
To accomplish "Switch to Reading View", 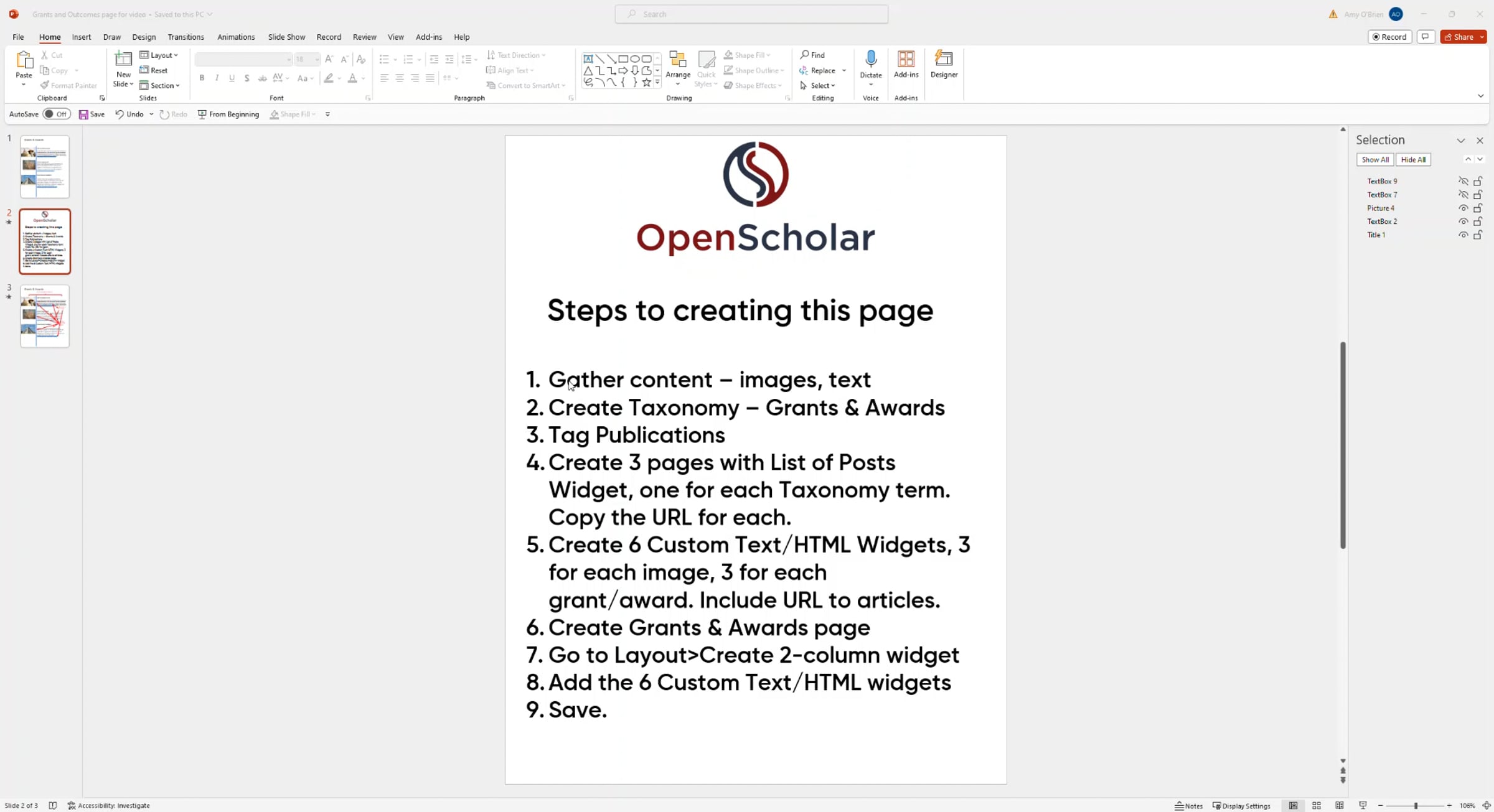I will click(x=1340, y=806).
